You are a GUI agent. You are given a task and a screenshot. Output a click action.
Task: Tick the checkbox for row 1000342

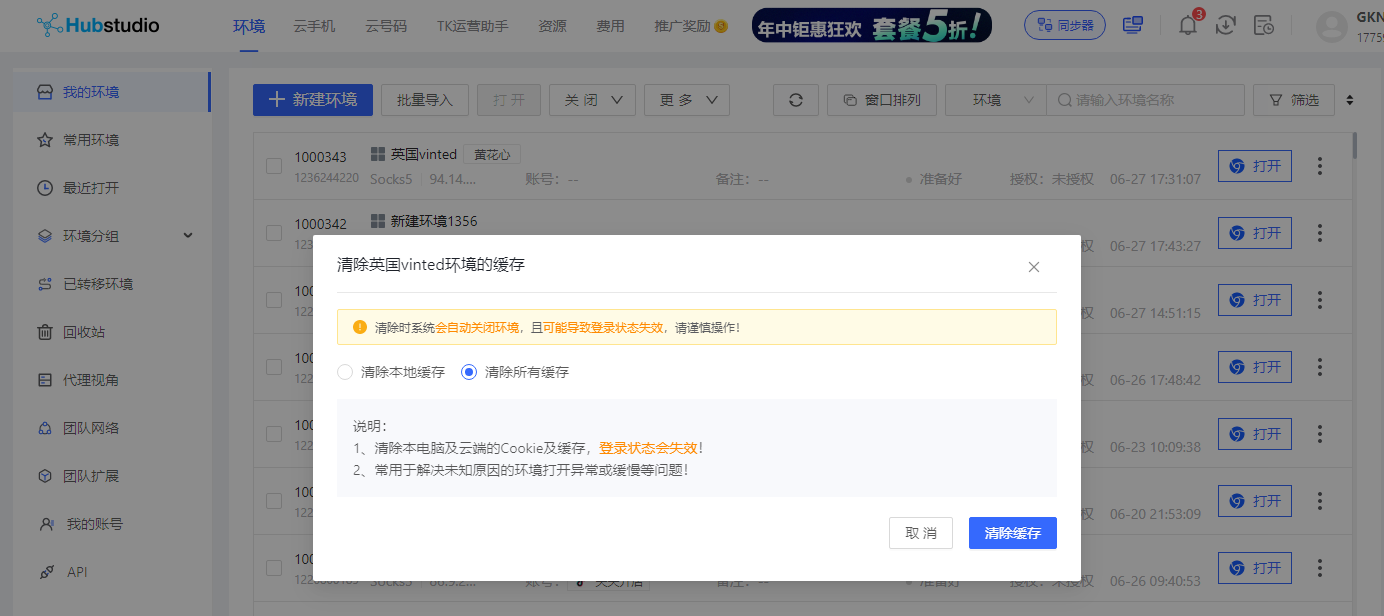(x=274, y=233)
